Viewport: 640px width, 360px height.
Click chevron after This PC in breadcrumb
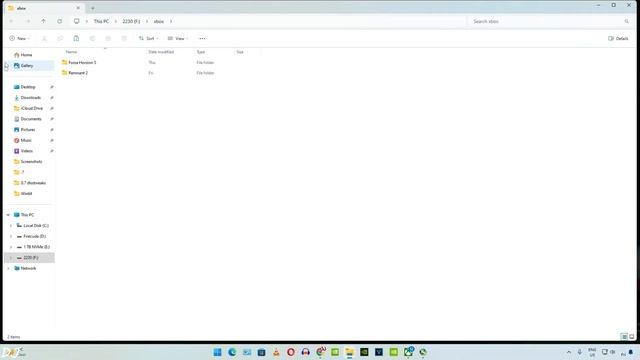116,21
